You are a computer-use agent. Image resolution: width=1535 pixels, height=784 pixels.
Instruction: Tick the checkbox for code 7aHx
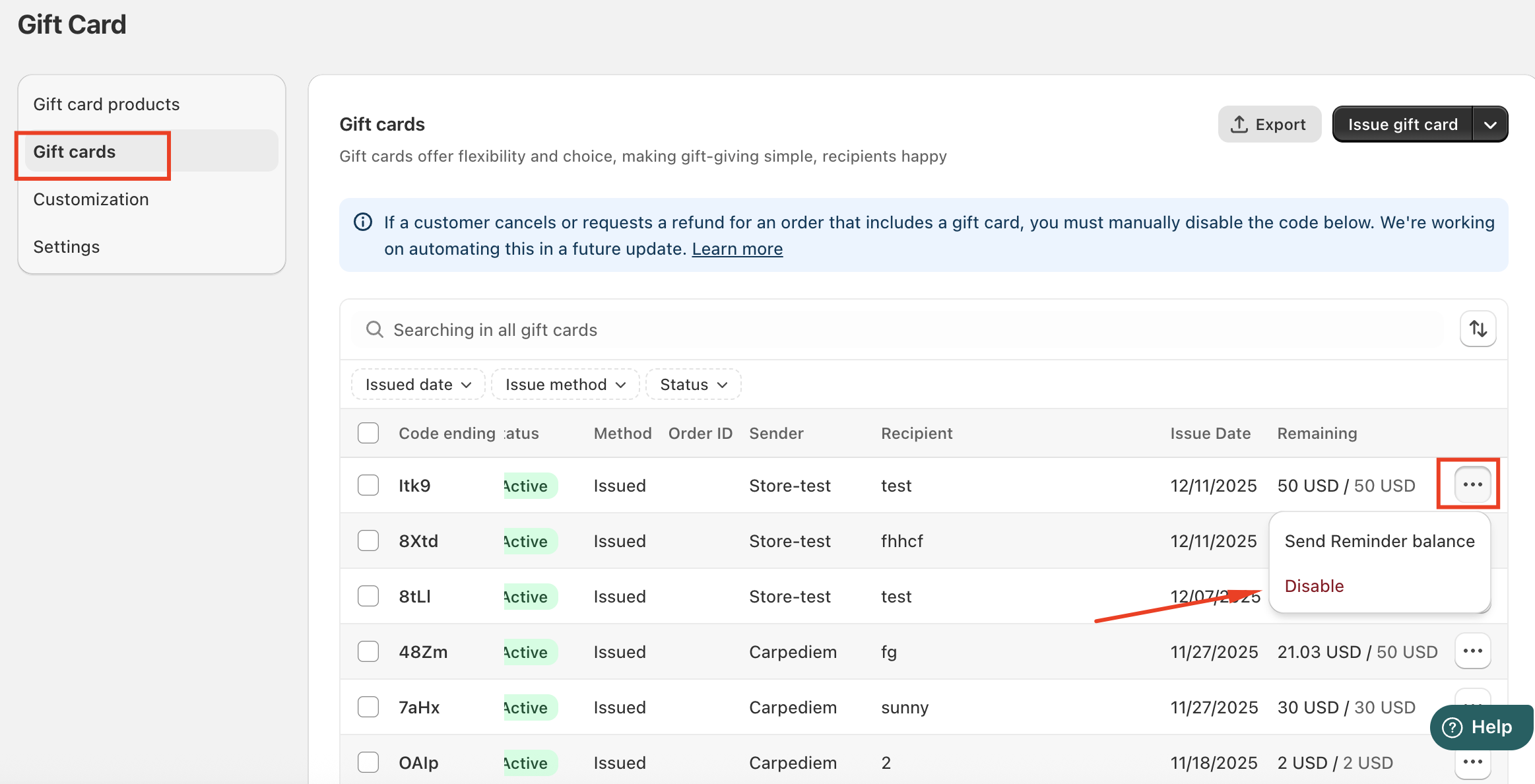pos(368,707)
